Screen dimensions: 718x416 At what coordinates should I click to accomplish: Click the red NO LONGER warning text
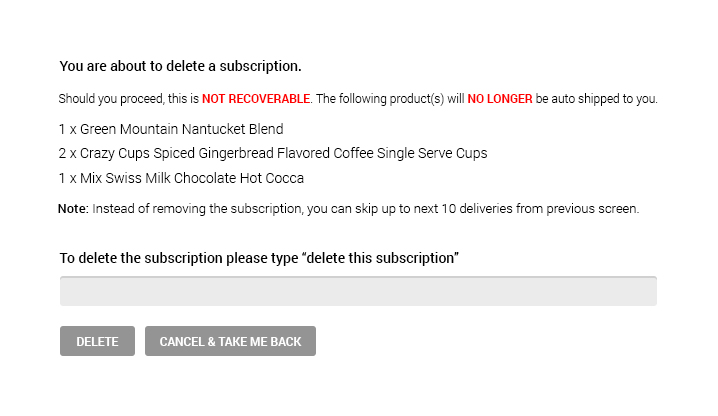tap(500, 99)
